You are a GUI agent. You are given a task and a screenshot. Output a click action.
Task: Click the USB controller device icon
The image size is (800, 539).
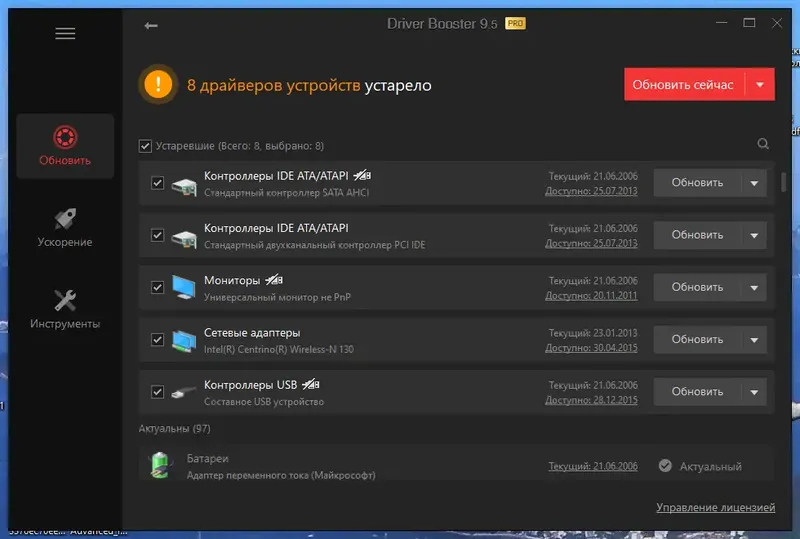click(x=184, y=393)
